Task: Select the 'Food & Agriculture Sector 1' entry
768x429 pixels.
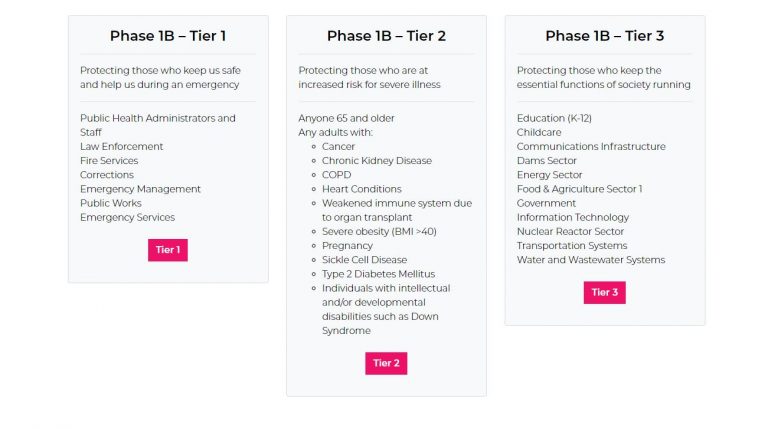Action: pos(579,189)
